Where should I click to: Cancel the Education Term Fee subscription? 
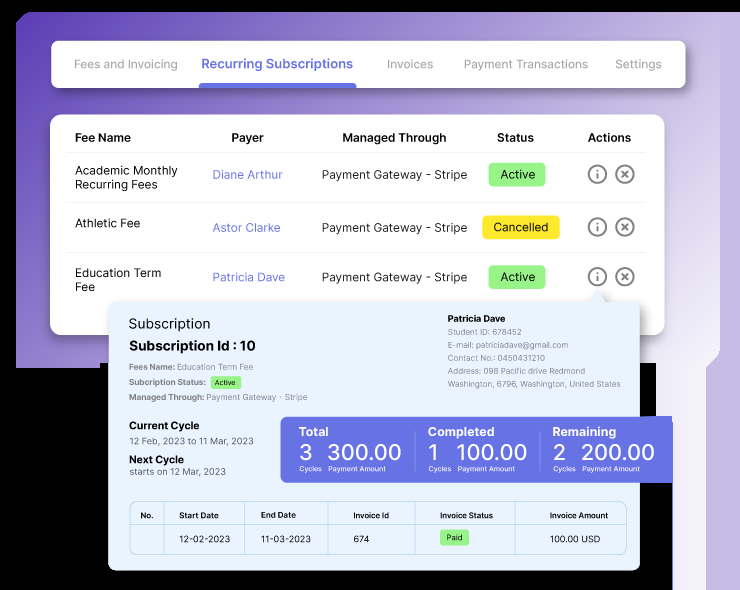(x=625, y=277)
